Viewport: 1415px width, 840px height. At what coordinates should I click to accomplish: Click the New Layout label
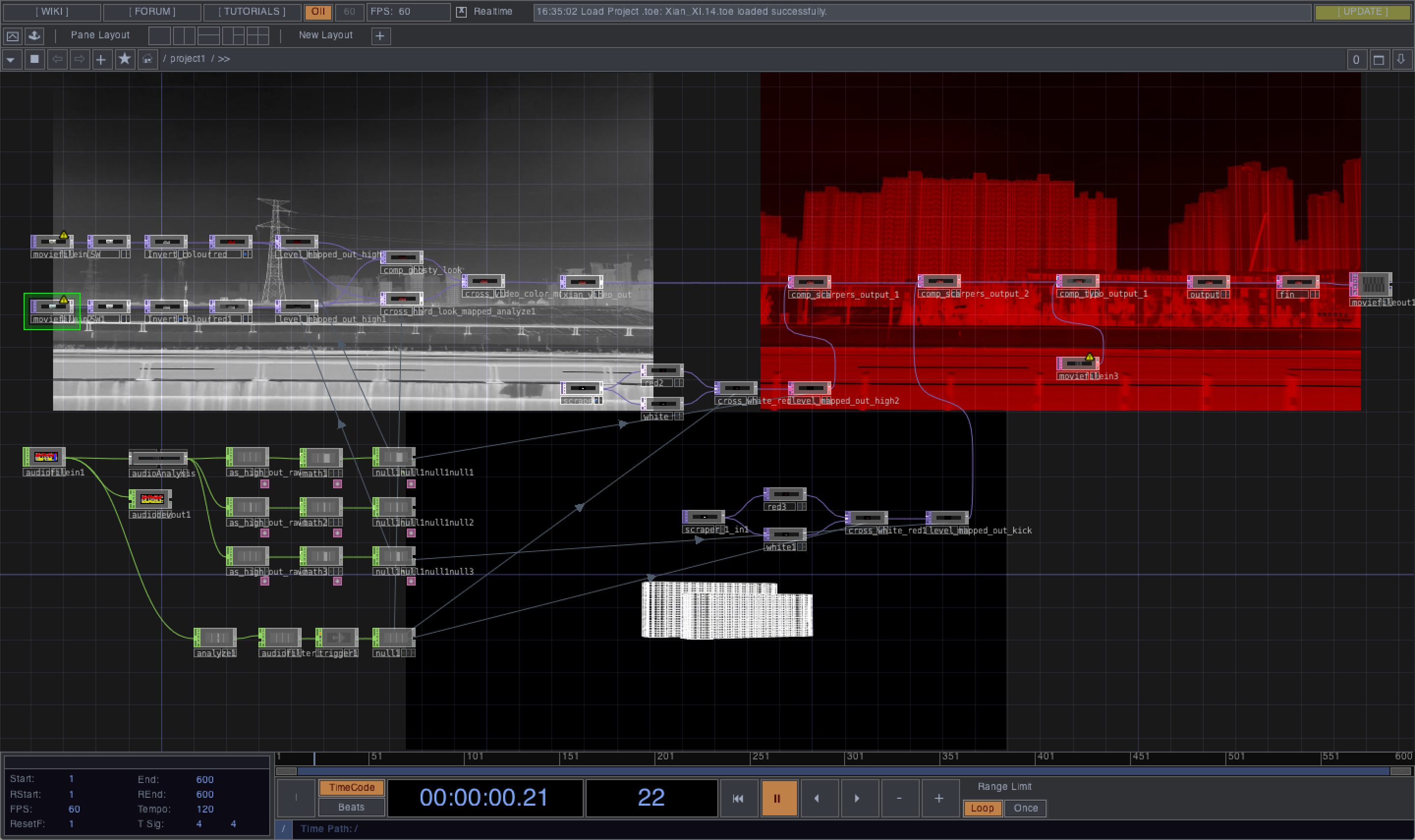pyautogui.click(x=326, y=35)
